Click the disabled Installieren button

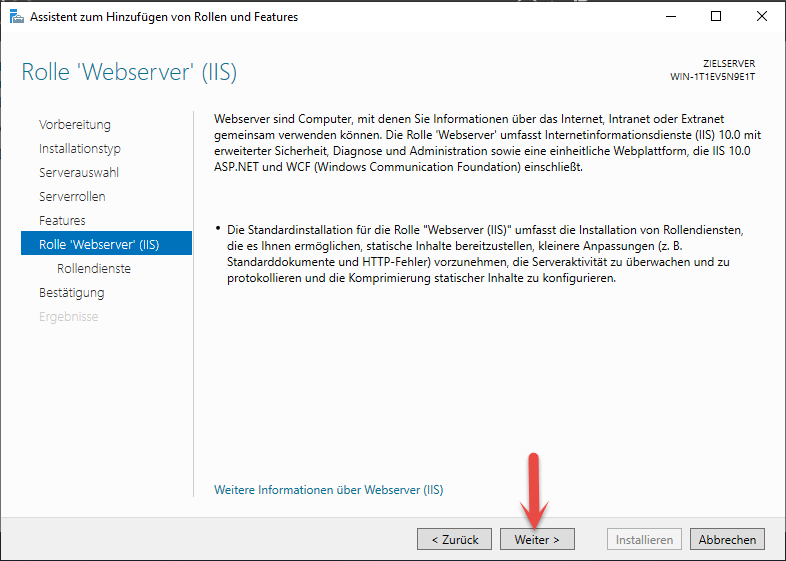point(644,539)
